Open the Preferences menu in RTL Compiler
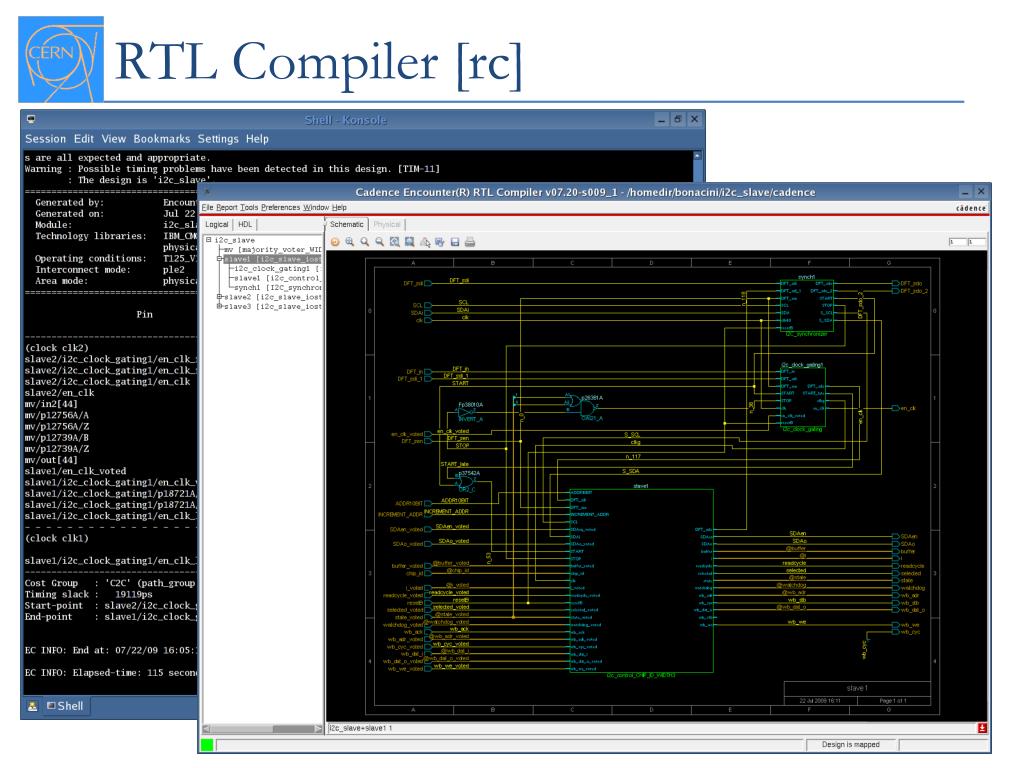1024x768 pixels. (280, 208)
